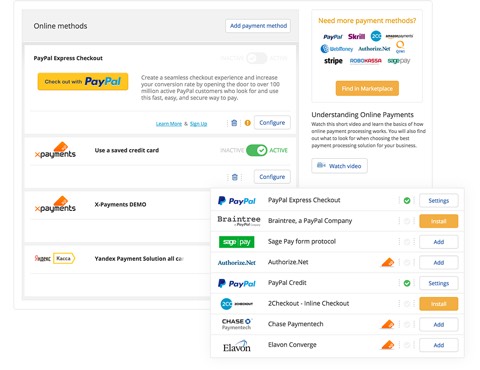
Task: Click X-Payments logo beside X-Payments DEMO
Action: (55, 204)
